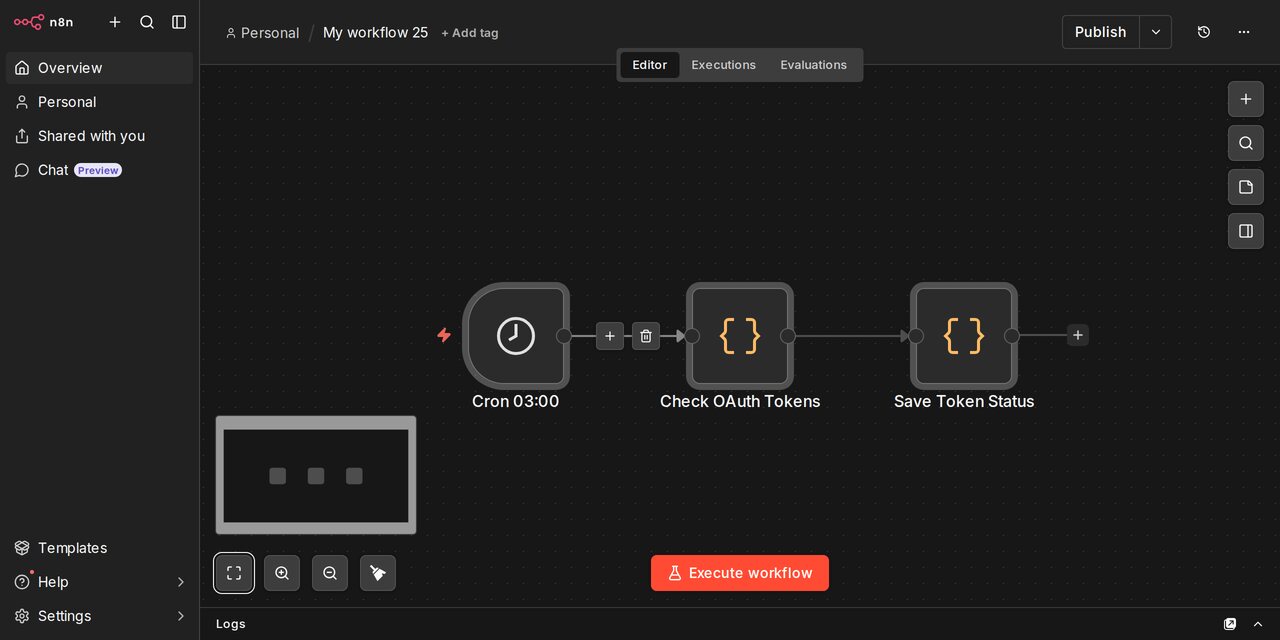The image size is (1280, 640).
Task: Open search from sidebar magnifier icon
Action: click(x=147, y=22)
